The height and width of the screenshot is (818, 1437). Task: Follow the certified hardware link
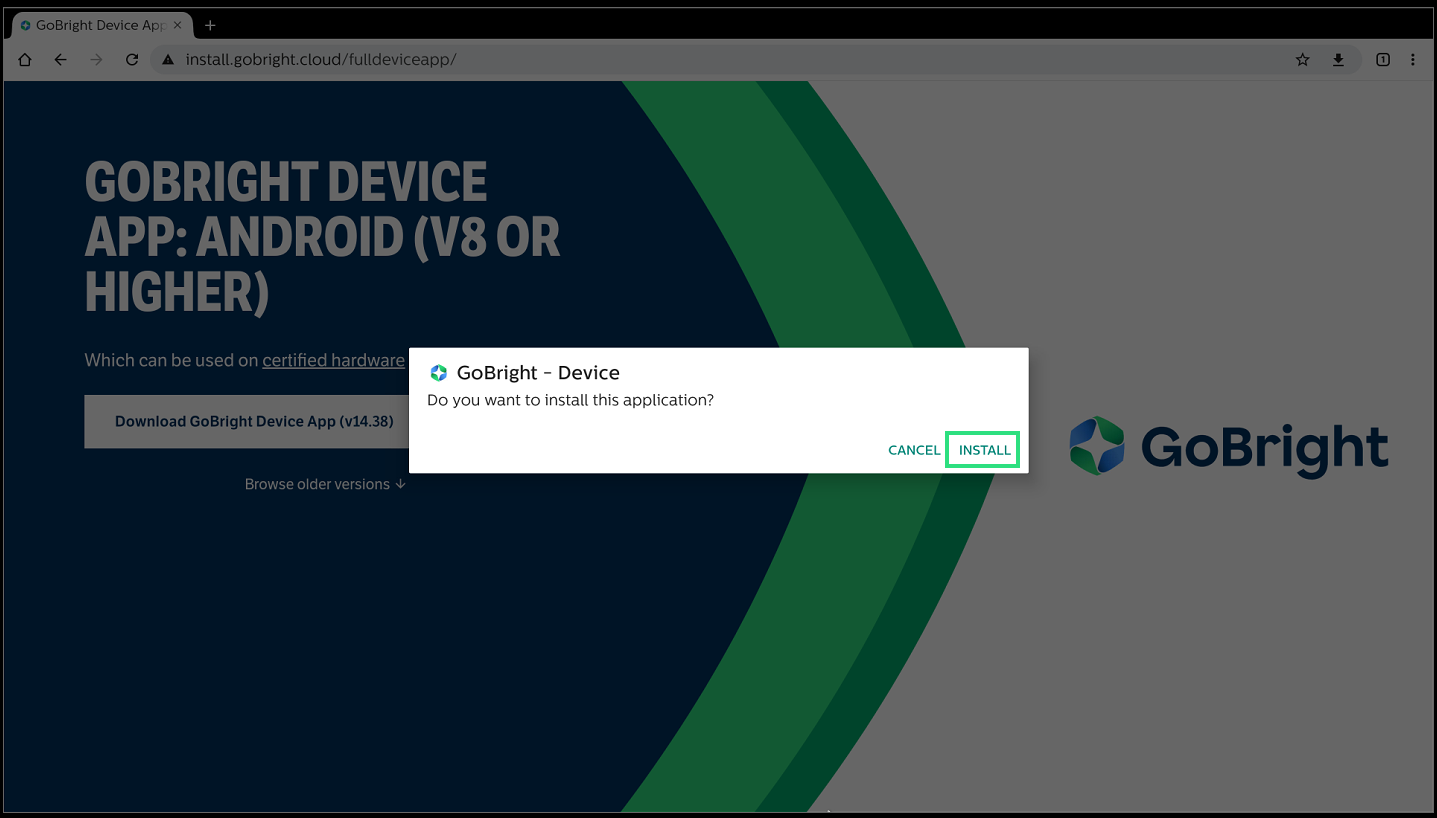[x=333, y=360]
